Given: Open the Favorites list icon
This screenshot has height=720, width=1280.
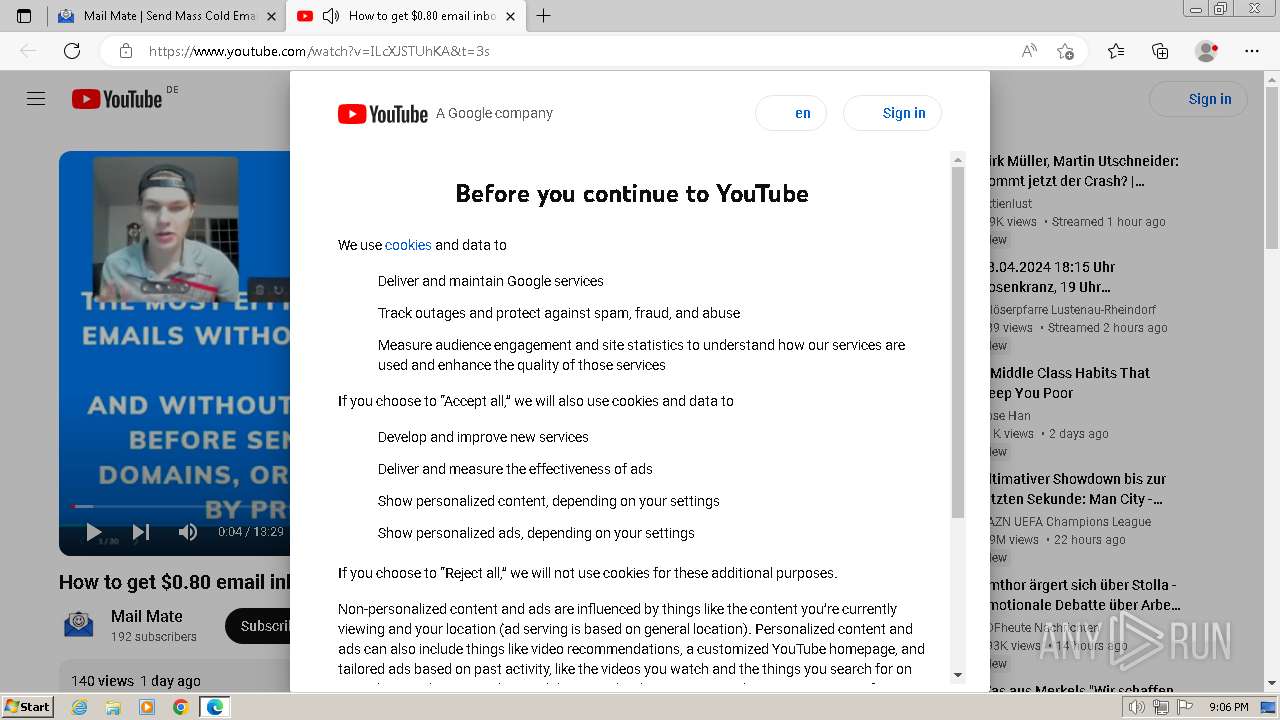Looking at the screenshot, I should [x=1116, y=51].
